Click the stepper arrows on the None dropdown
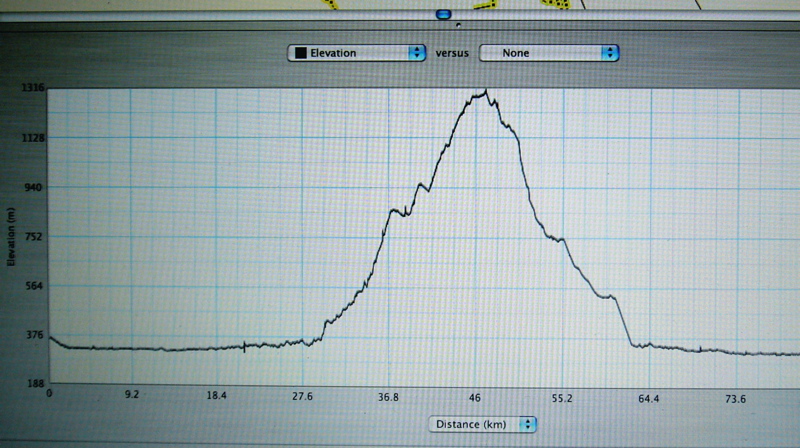This screenshot has width=800, height=448. [610, 53]
